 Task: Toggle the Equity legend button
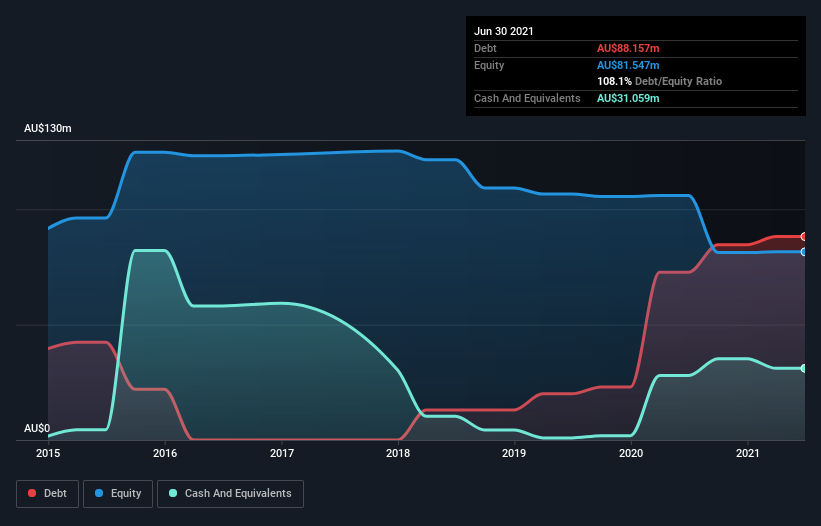coord(118,494)
